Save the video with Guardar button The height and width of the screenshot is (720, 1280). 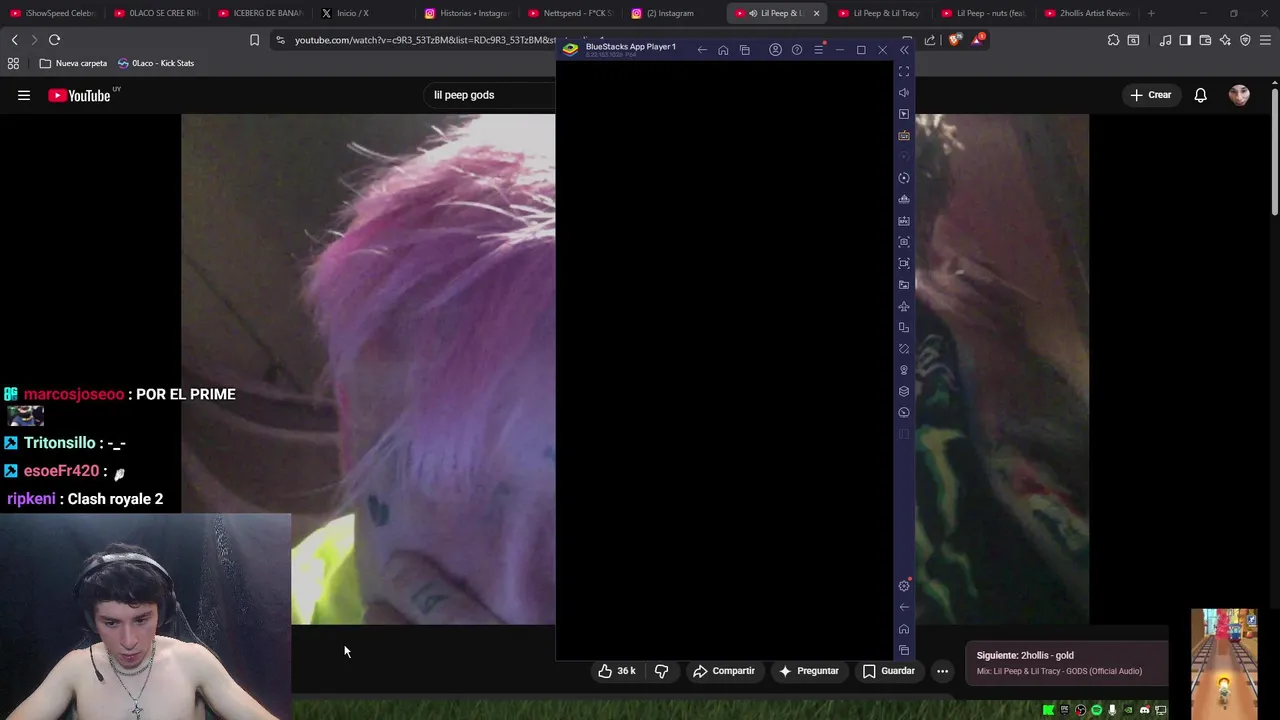tap(889, 671)
